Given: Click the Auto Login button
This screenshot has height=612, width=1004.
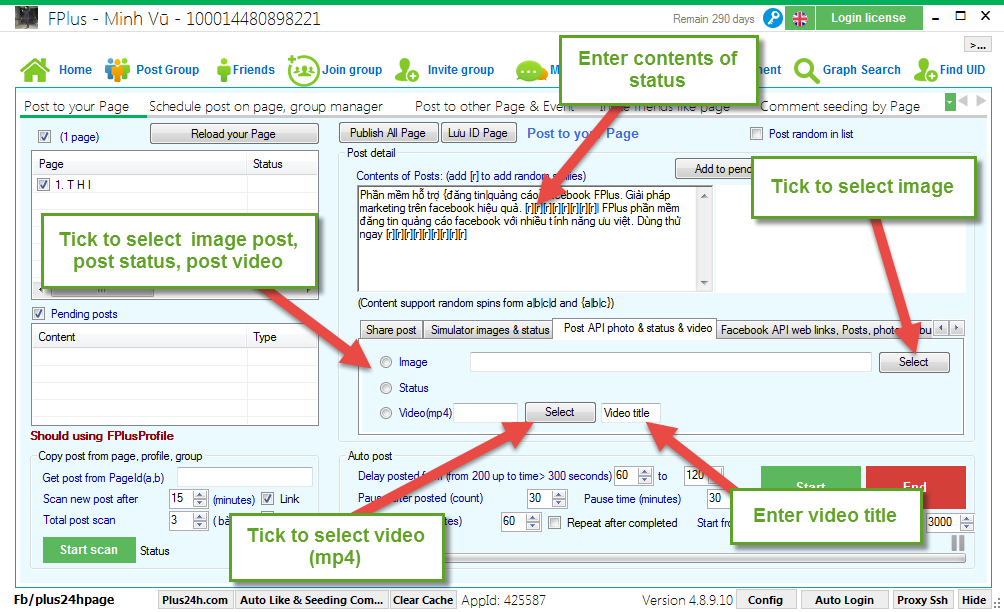Looking at the screenshot, I should 844,600.
